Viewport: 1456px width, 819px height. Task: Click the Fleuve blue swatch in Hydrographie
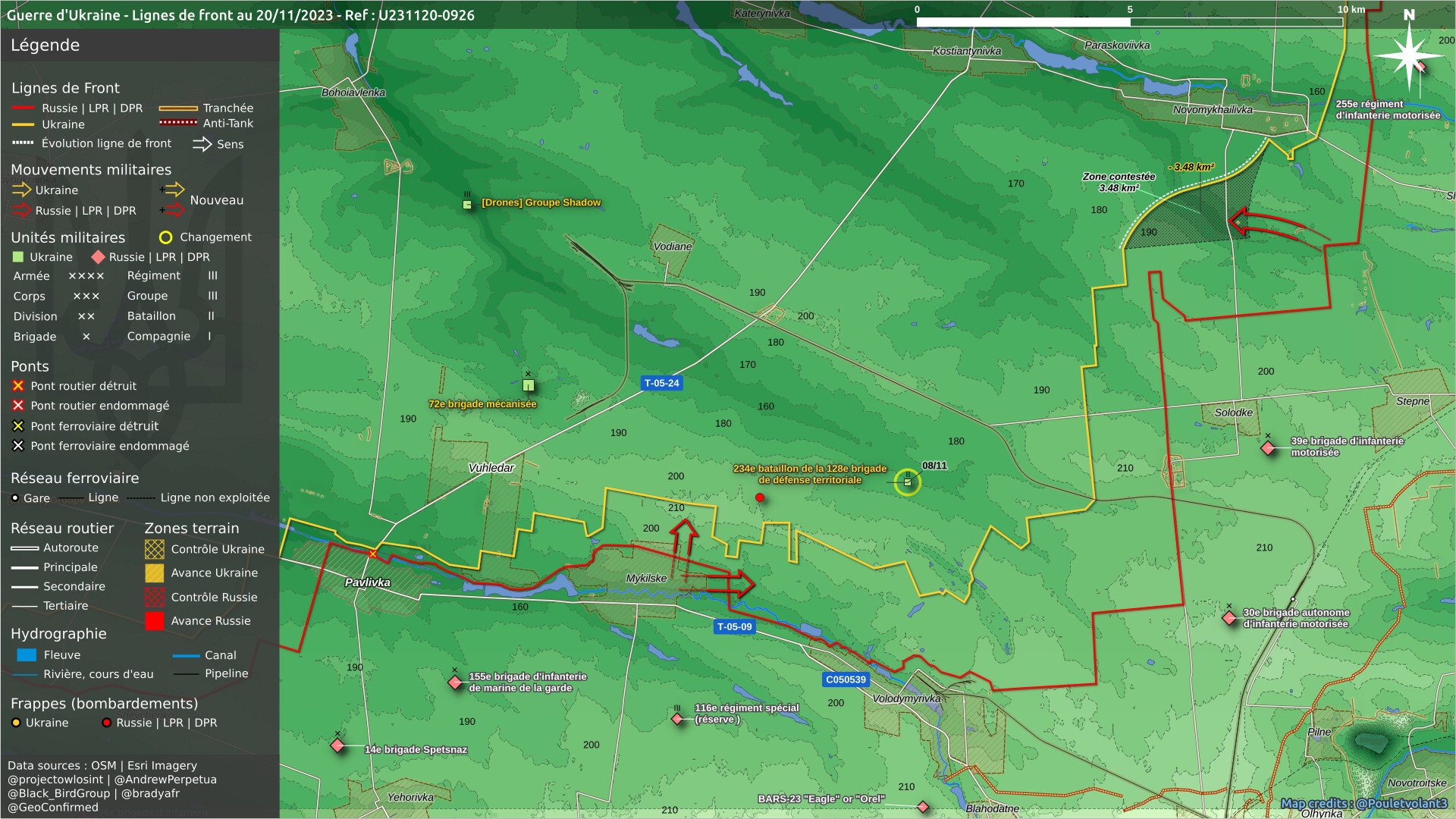coord(26,654)
